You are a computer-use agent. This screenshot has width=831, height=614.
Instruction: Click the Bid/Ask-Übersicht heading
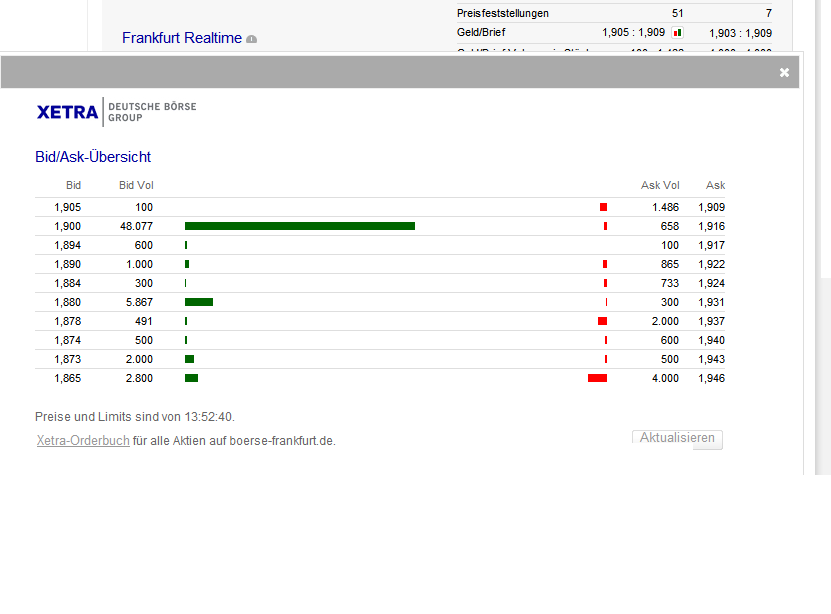(91, 157)
